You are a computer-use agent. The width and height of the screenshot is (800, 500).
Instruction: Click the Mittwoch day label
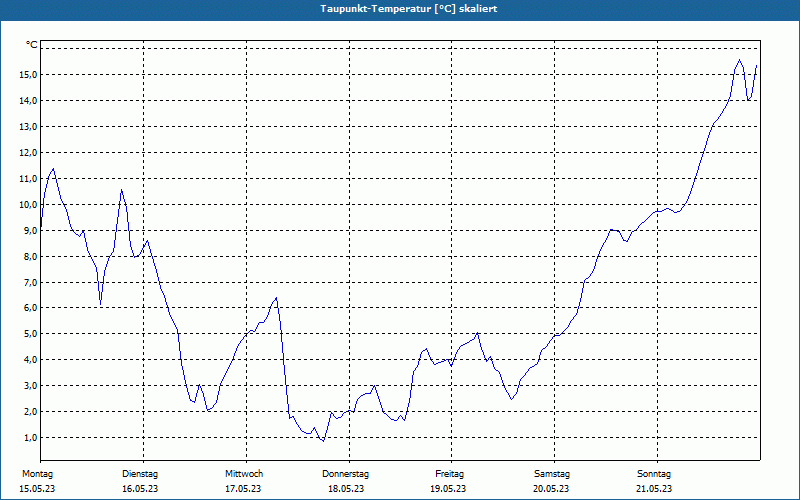pyautogui.click(x=244, y=474)
